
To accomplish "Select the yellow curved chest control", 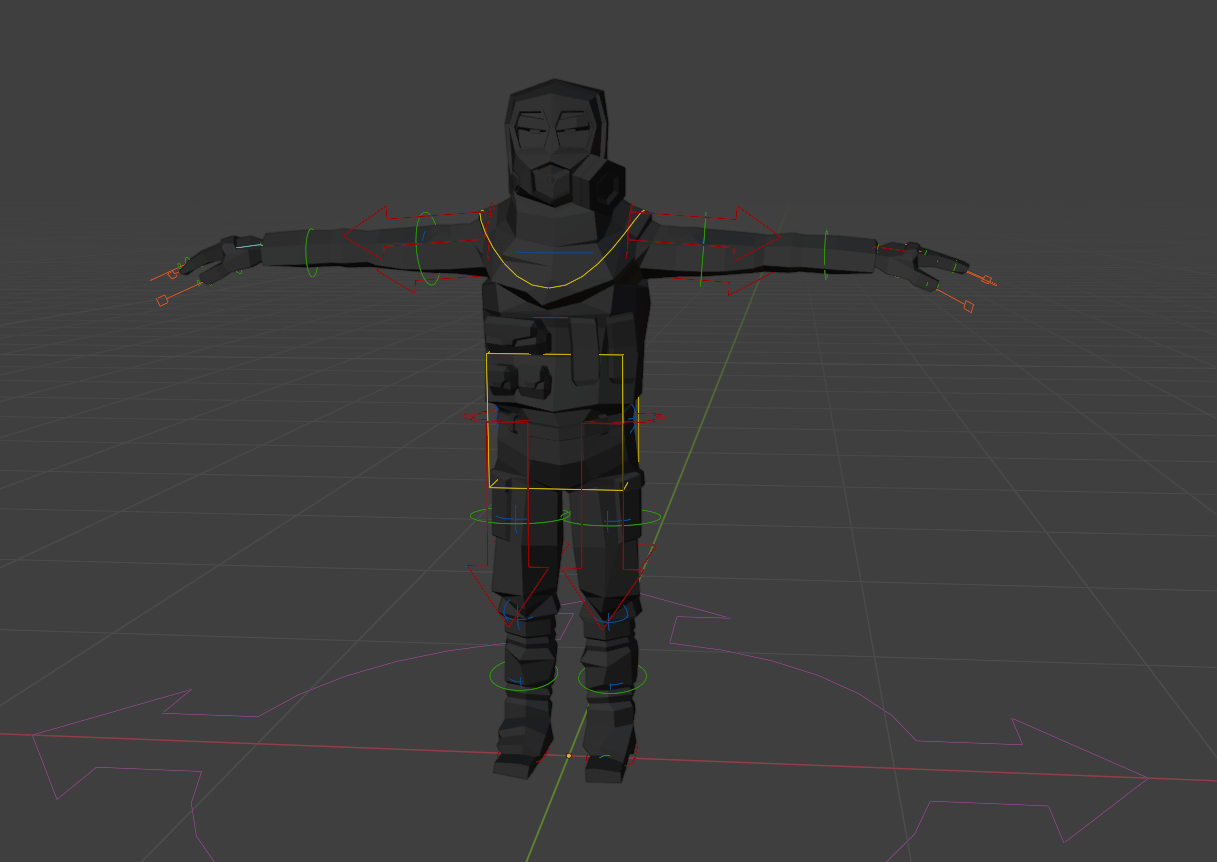I will 548,285.
